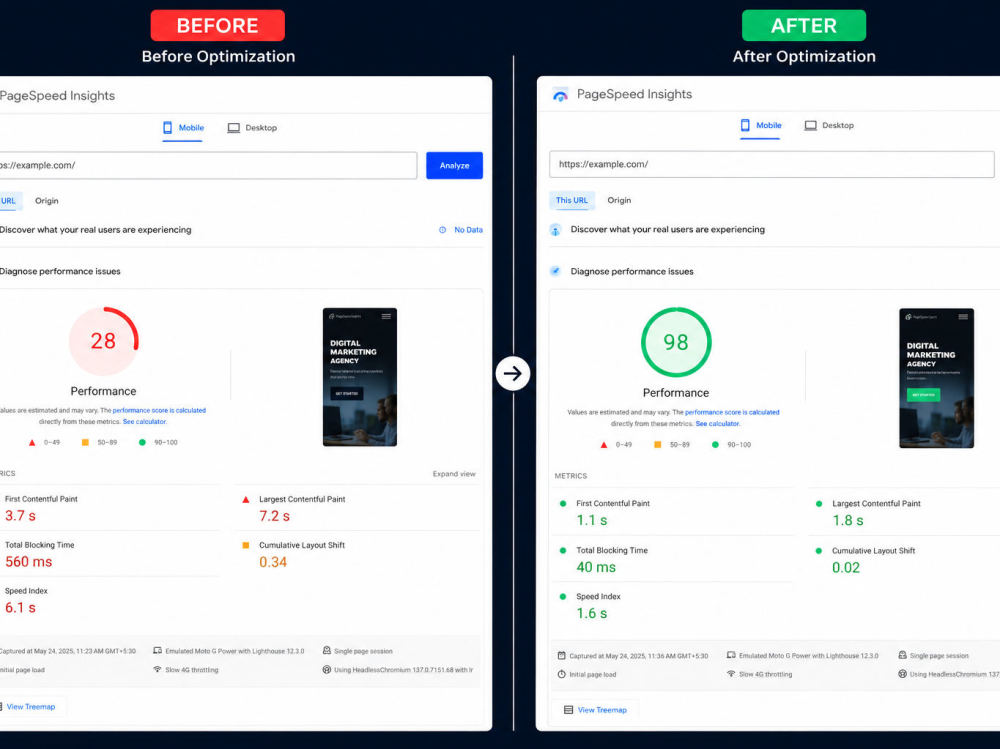Click orange 50-89 legend square in After panel

658,445
